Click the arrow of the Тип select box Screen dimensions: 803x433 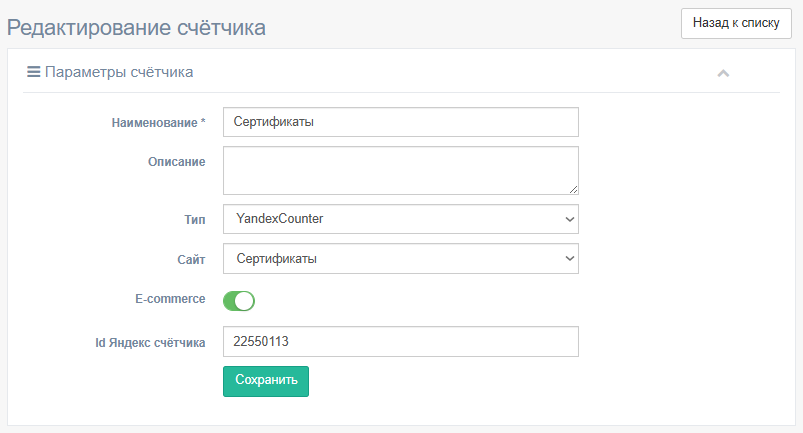tap(569, 219)
